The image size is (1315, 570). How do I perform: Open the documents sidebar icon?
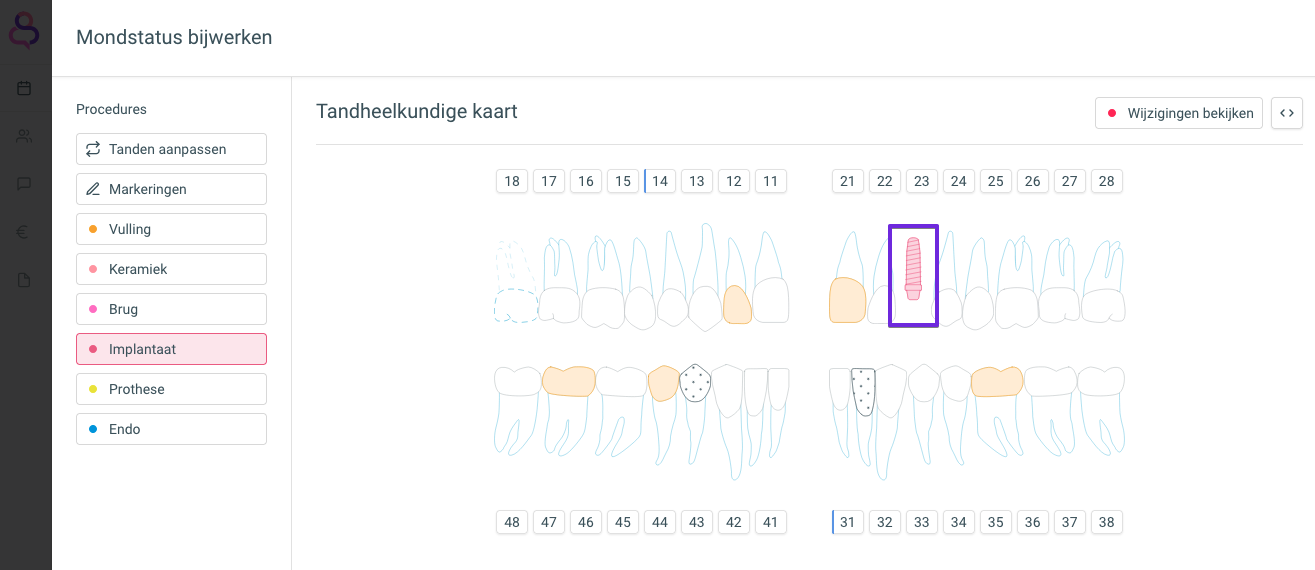[24, 280]
